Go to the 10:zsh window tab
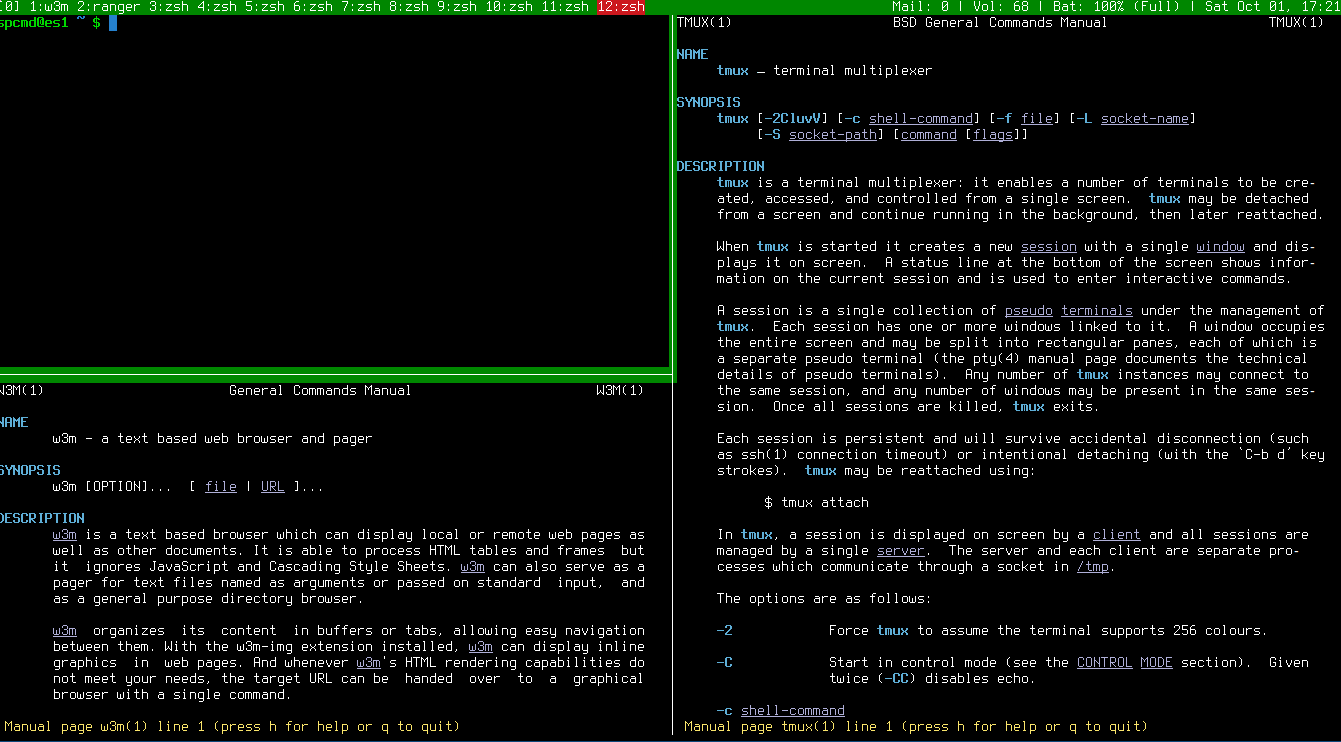Viewport: 1341px width, 742px height. (509, 7)
